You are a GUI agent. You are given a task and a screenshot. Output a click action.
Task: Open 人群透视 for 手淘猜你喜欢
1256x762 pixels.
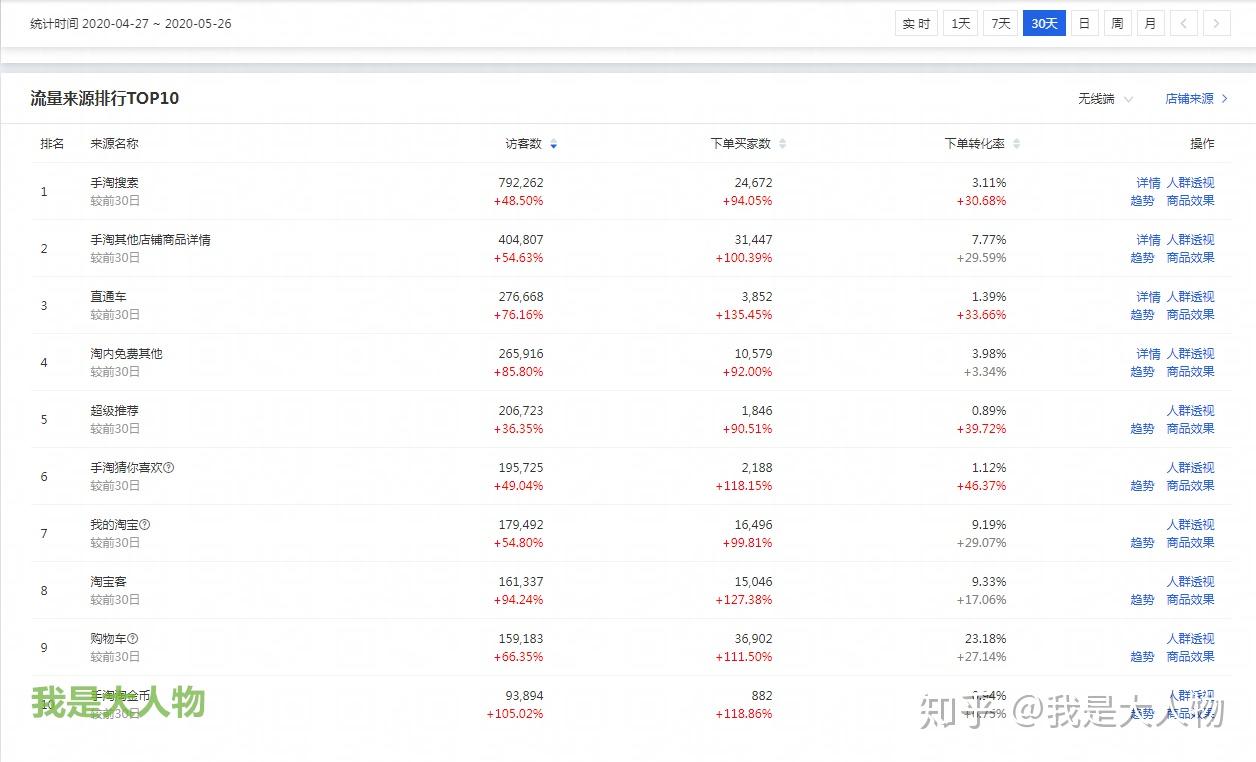pos(1190,468)
